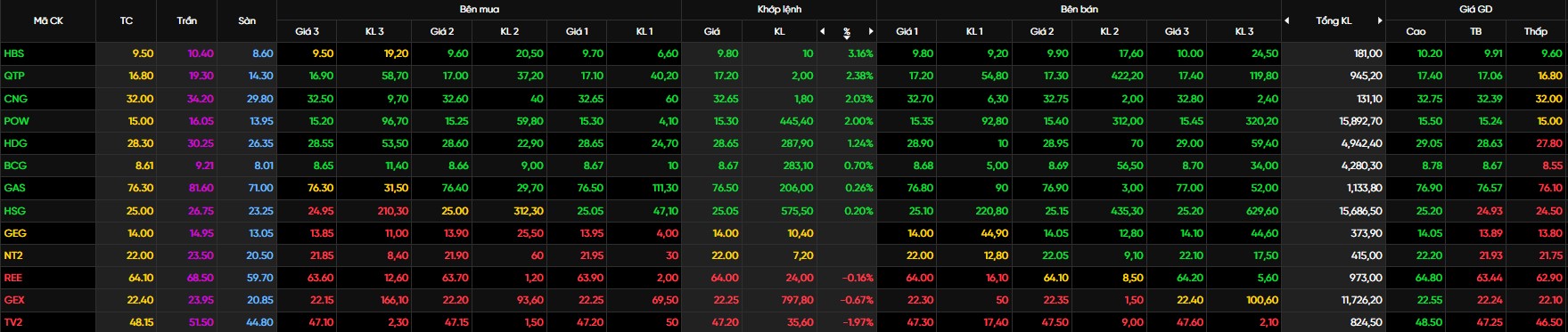Click the Cao high price header
Viewport: 1568px width, 332px height.
click(1416, 31)
